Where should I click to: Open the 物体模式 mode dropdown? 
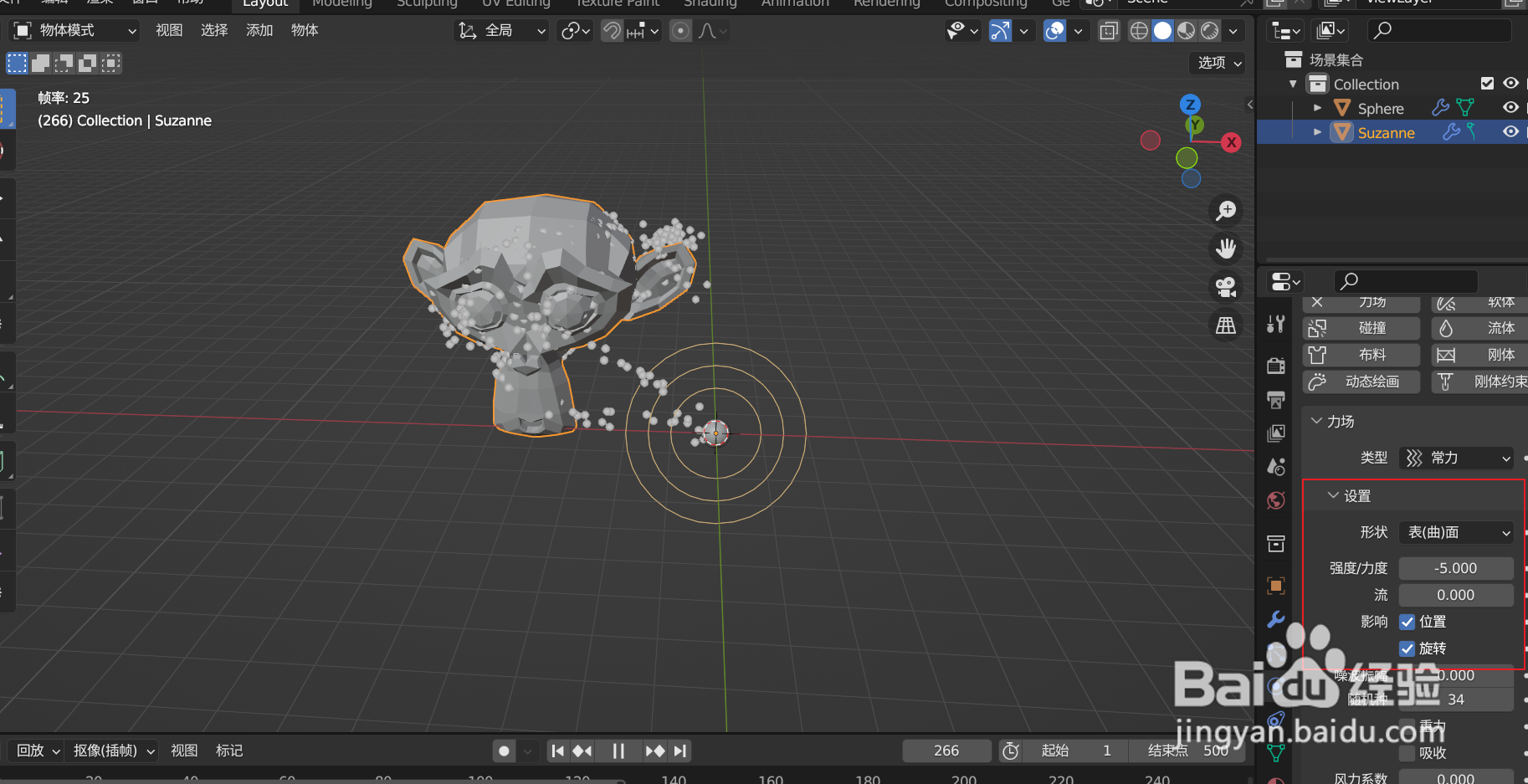(x=74, y=31)
